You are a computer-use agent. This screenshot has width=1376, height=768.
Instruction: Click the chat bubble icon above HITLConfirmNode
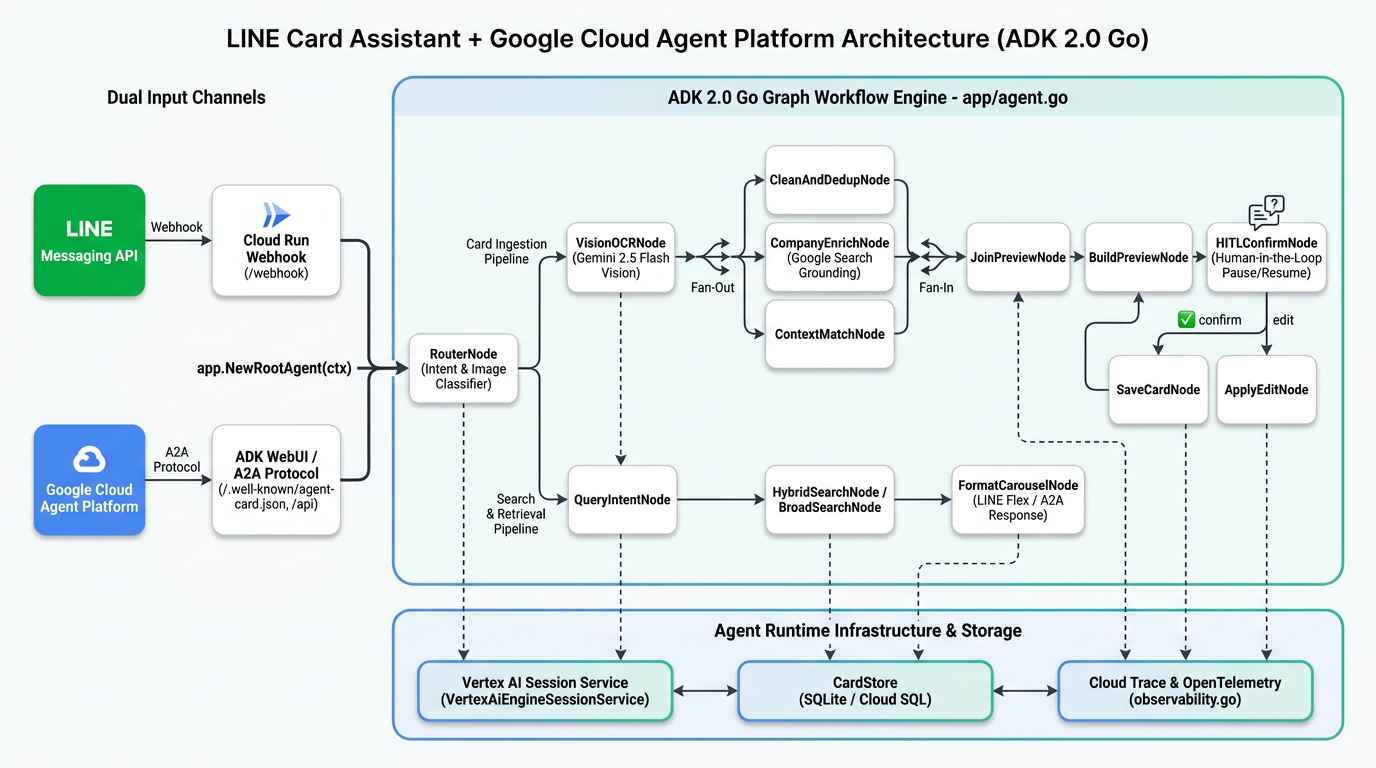[1266, 213]
